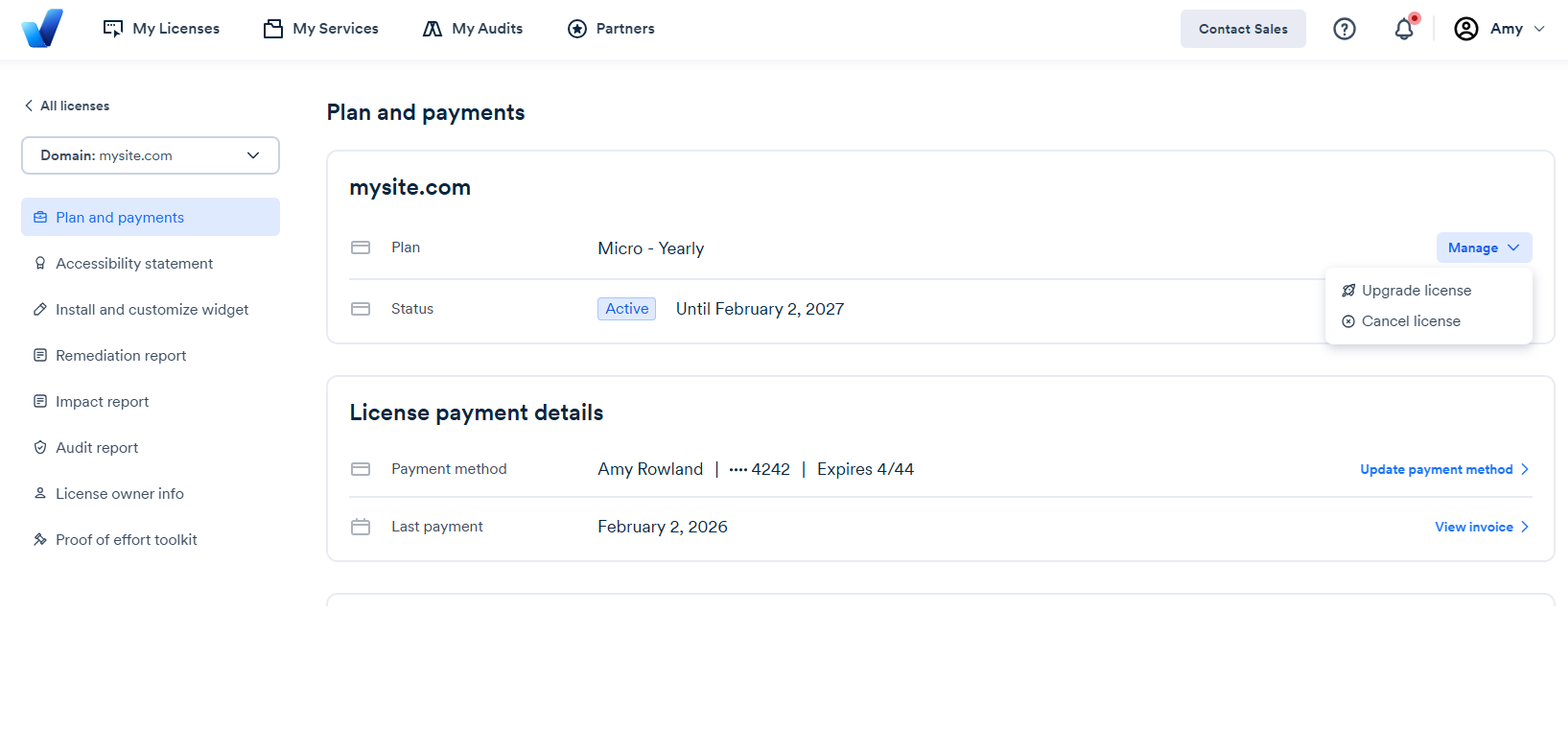Click the My Licenses monitor icon
Viewport: 1568px width, 754px height.
113,29
